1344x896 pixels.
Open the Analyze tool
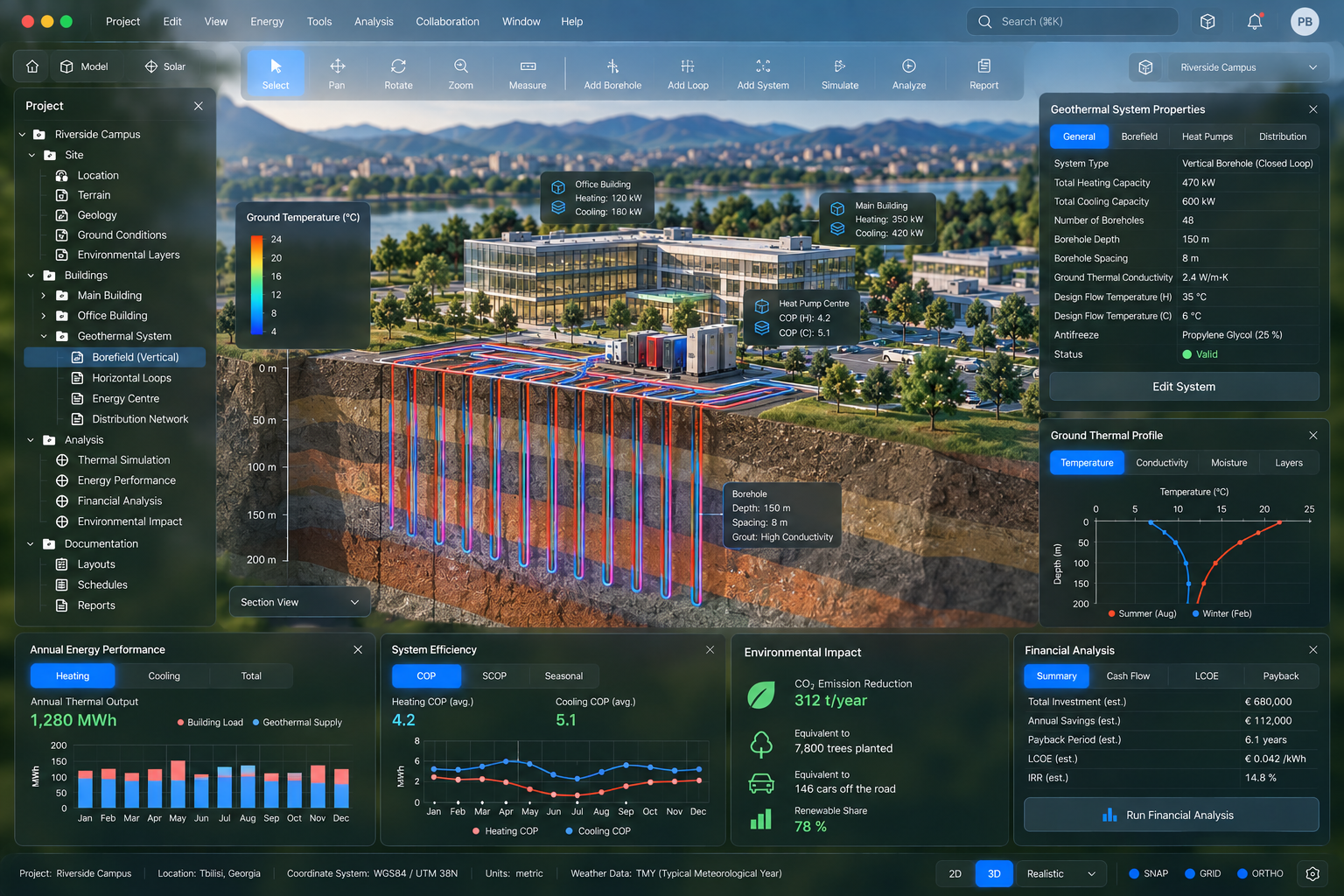pyautogui.click(x=909, y=73)
